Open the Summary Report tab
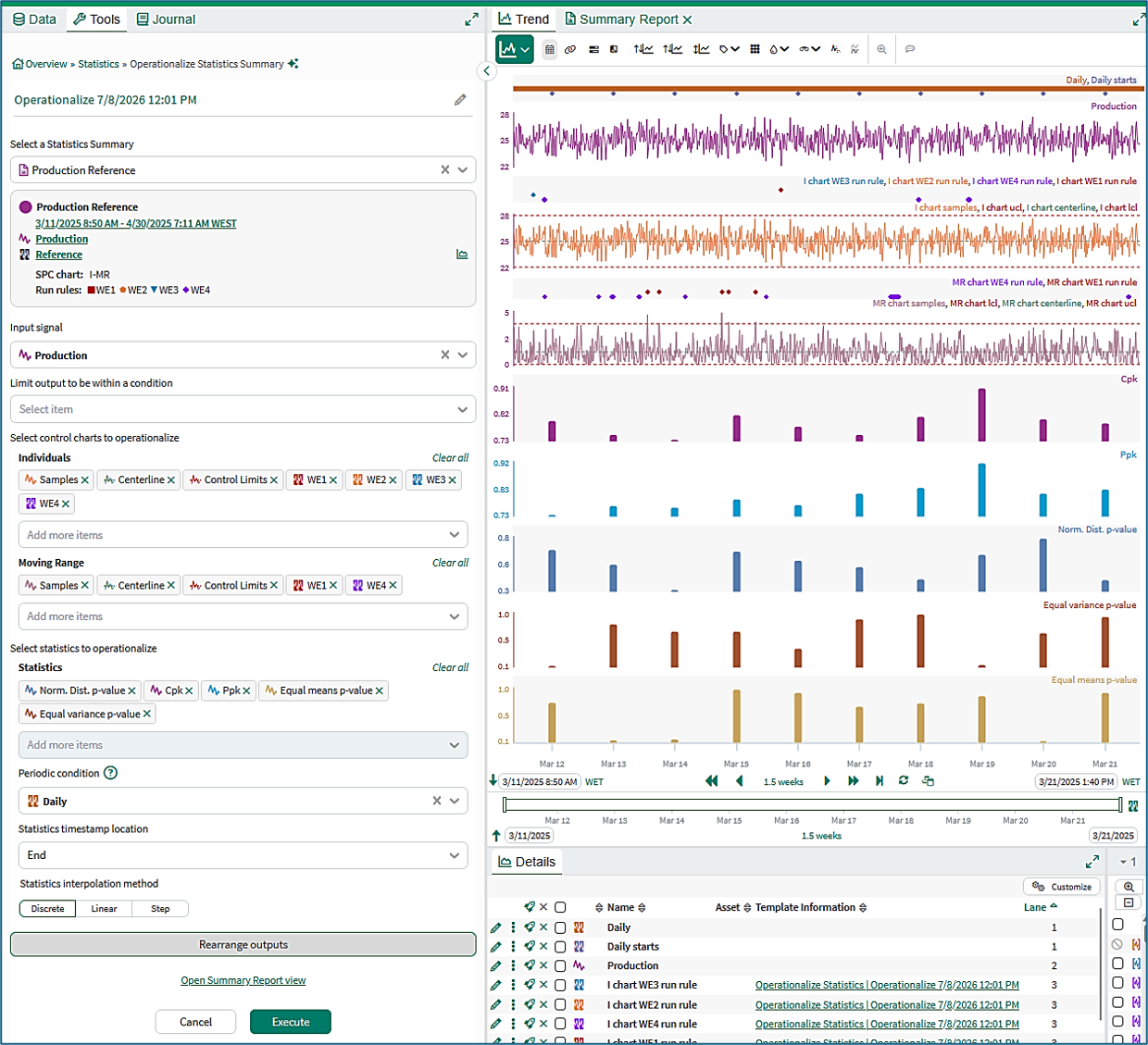 pos(628,19)
